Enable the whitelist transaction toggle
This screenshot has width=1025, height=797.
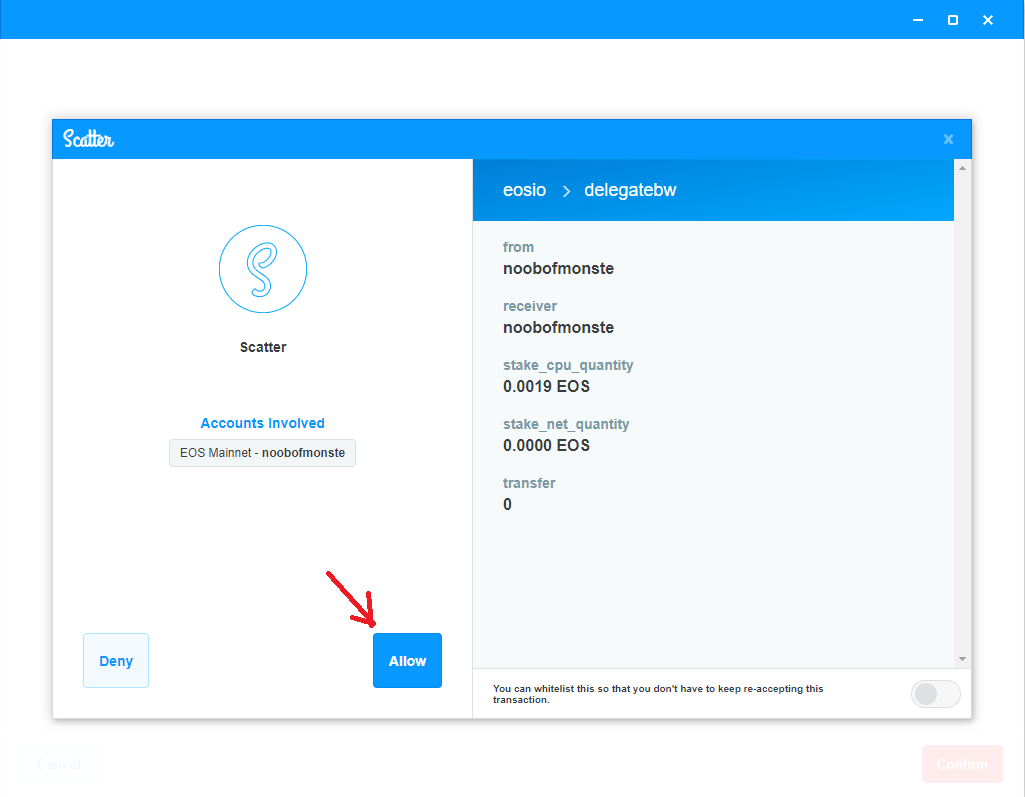click(935, 694)
